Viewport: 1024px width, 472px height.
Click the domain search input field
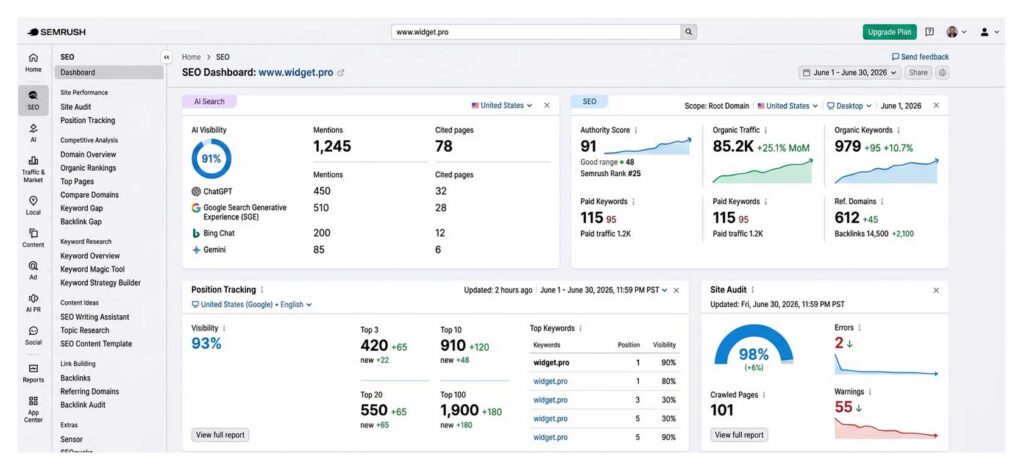point(536,32)
